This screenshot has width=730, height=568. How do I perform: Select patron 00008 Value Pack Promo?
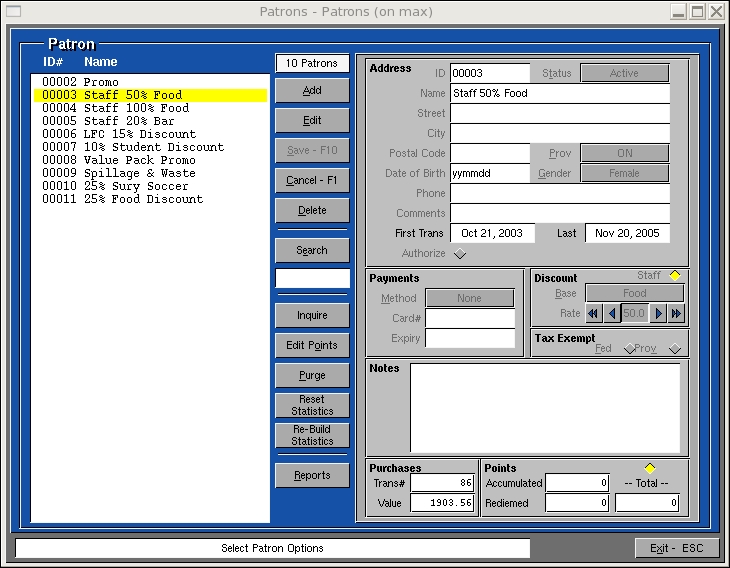(150, 160)
